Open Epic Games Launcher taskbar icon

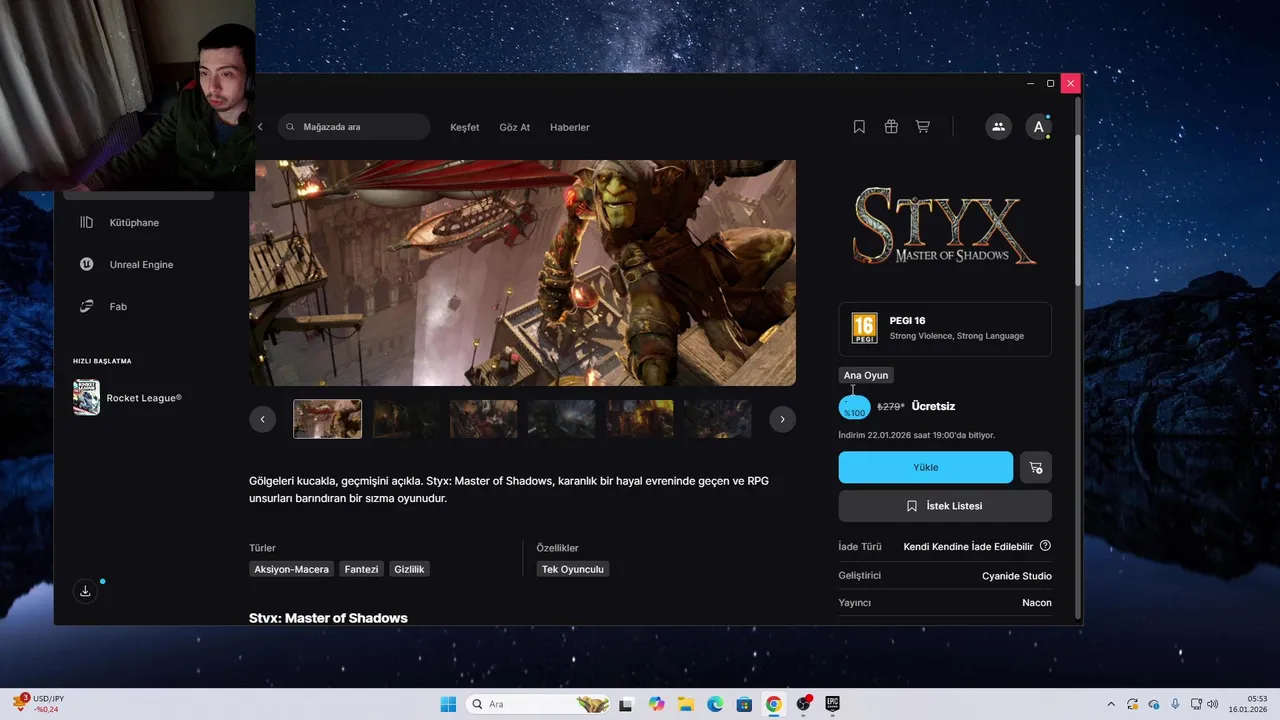832,704
